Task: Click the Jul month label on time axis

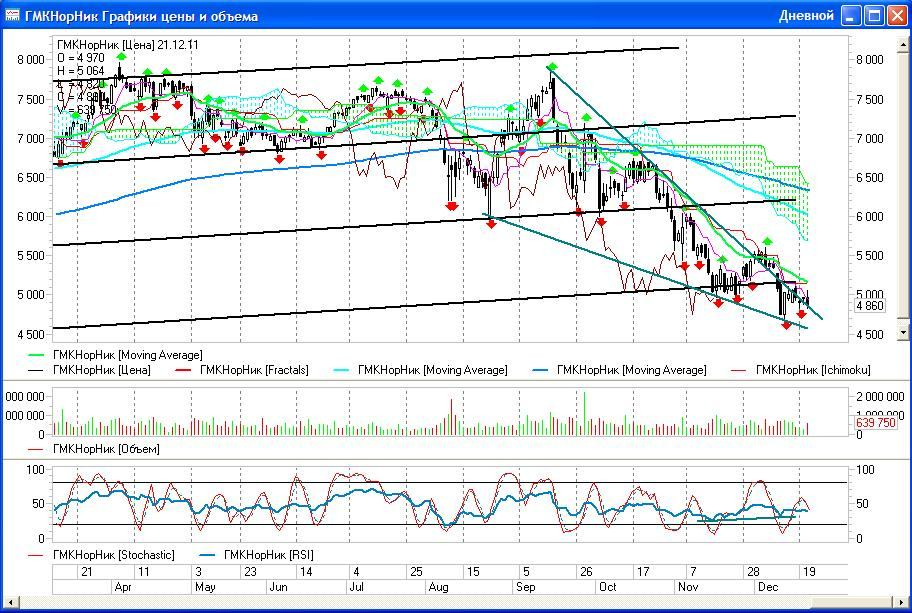Action: point(356,587)
